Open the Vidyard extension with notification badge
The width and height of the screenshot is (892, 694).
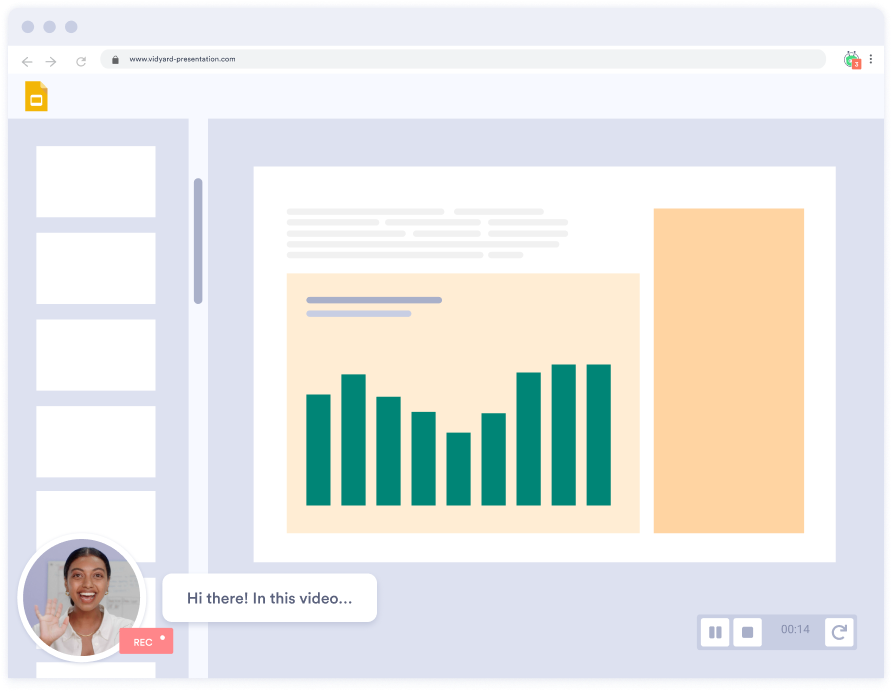point(850,59)
